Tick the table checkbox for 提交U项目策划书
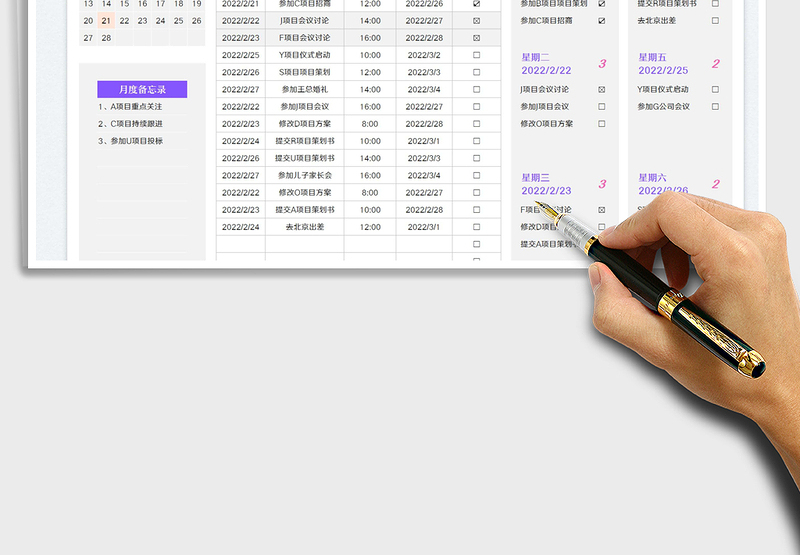 (x=477, y=158)
